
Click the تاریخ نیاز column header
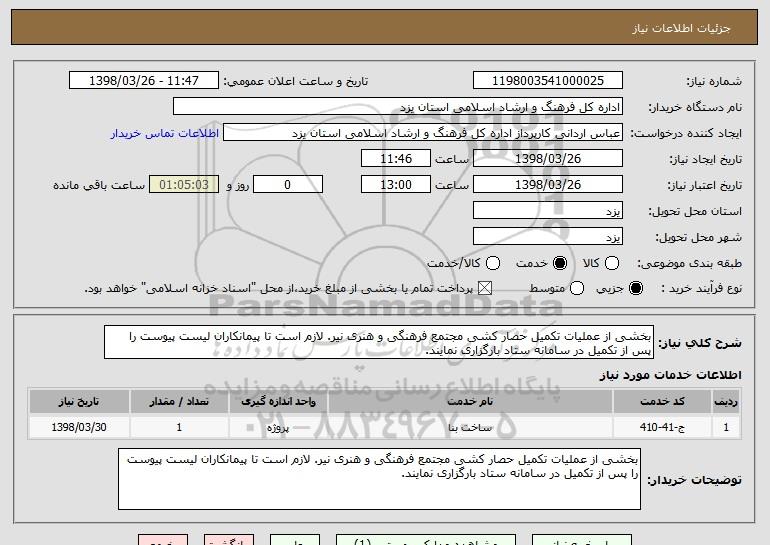pyautogui.click(x=79, y=402)
